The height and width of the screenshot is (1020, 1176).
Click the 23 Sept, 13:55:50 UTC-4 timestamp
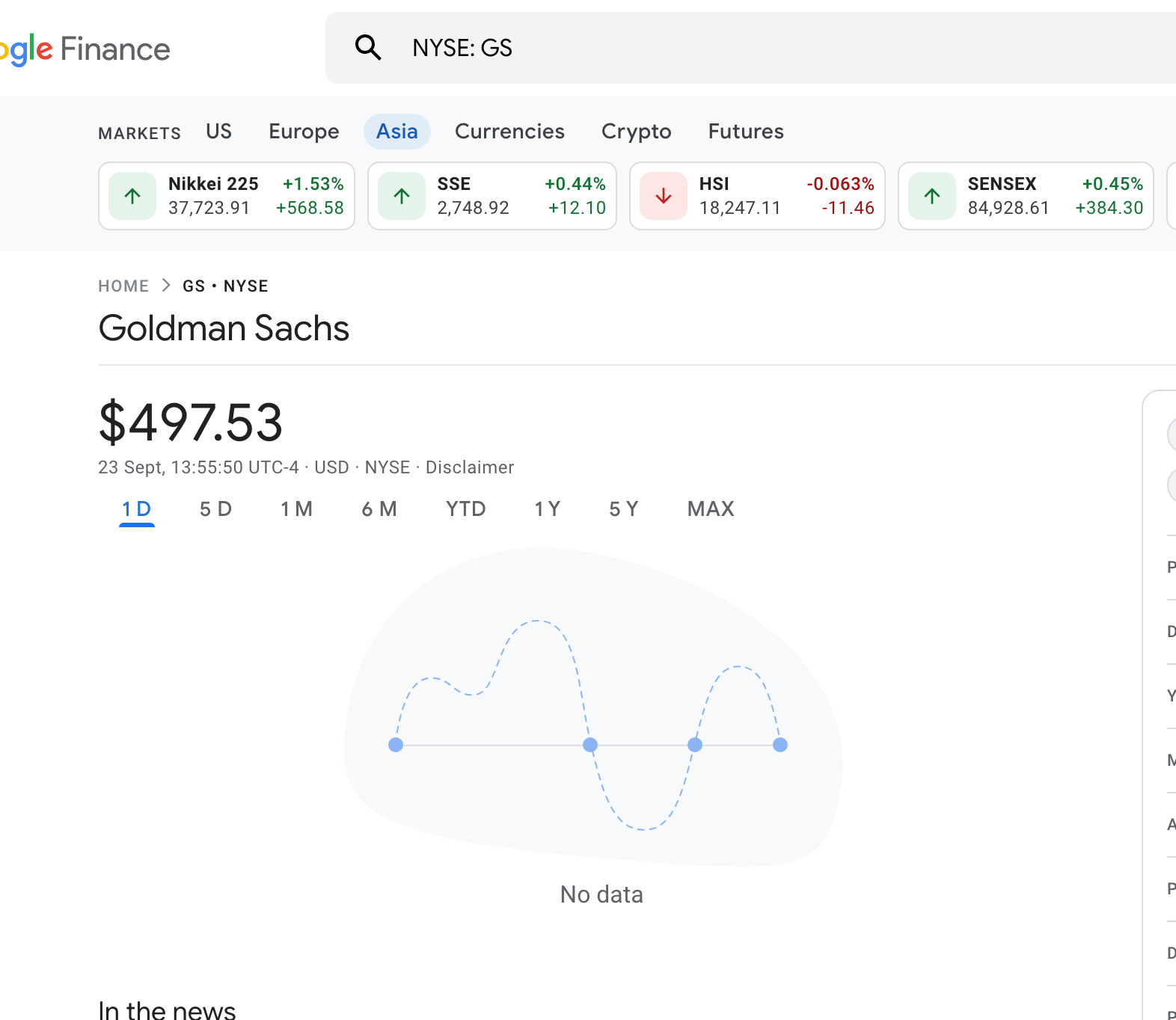coord(198,467)
